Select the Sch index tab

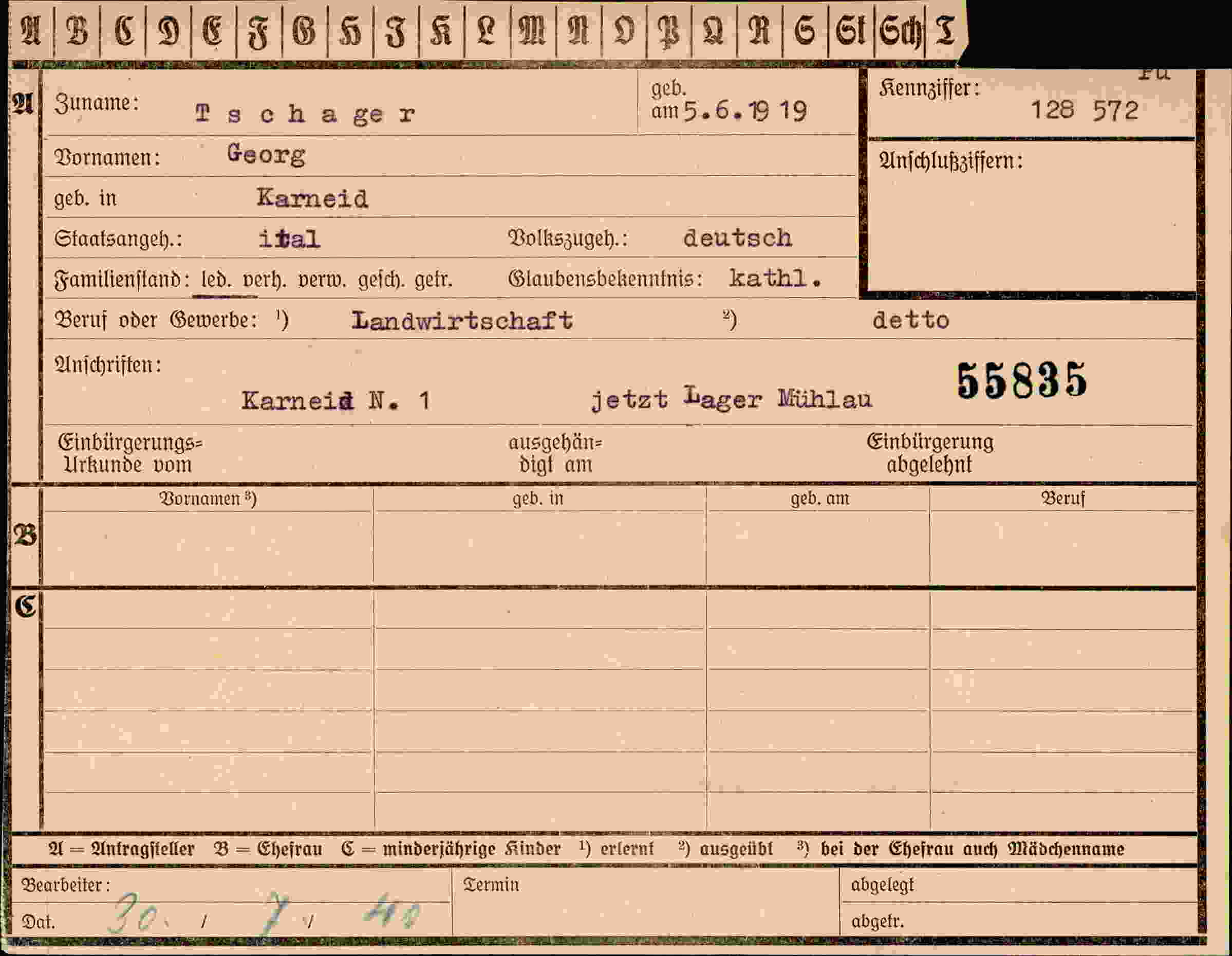[x=900, y=30]
